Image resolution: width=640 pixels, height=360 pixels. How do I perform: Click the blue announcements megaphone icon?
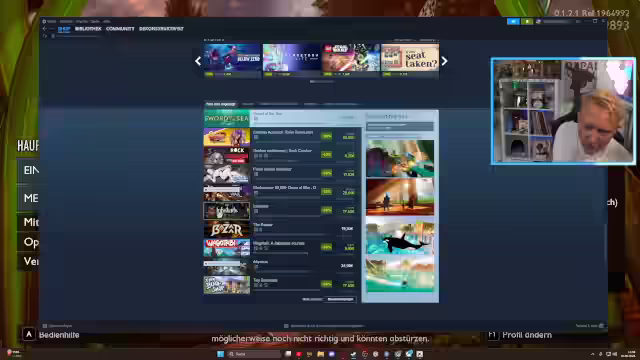513,21
